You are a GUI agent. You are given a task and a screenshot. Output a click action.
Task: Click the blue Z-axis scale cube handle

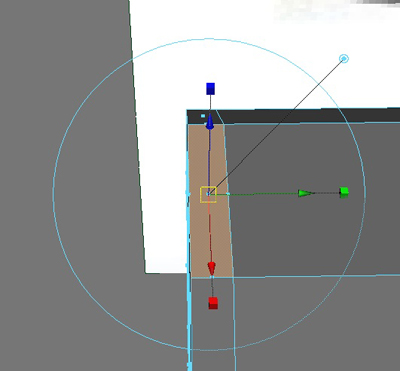[210, 89]
